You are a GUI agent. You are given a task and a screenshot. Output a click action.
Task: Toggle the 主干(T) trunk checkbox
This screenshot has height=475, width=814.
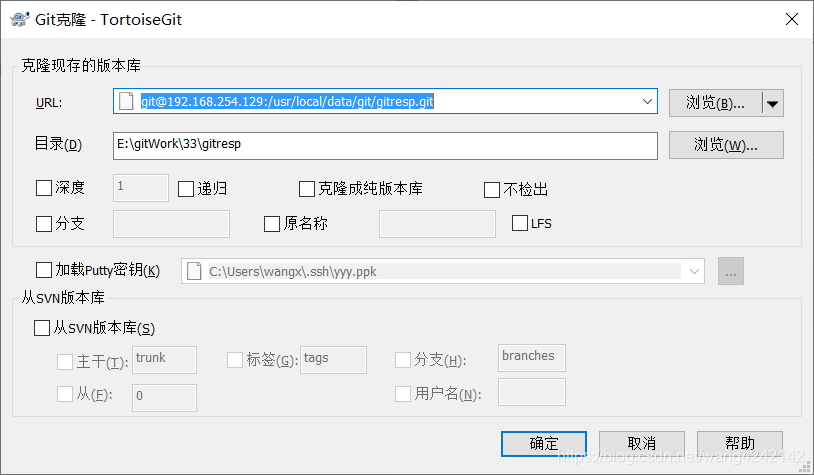(65, 362)
